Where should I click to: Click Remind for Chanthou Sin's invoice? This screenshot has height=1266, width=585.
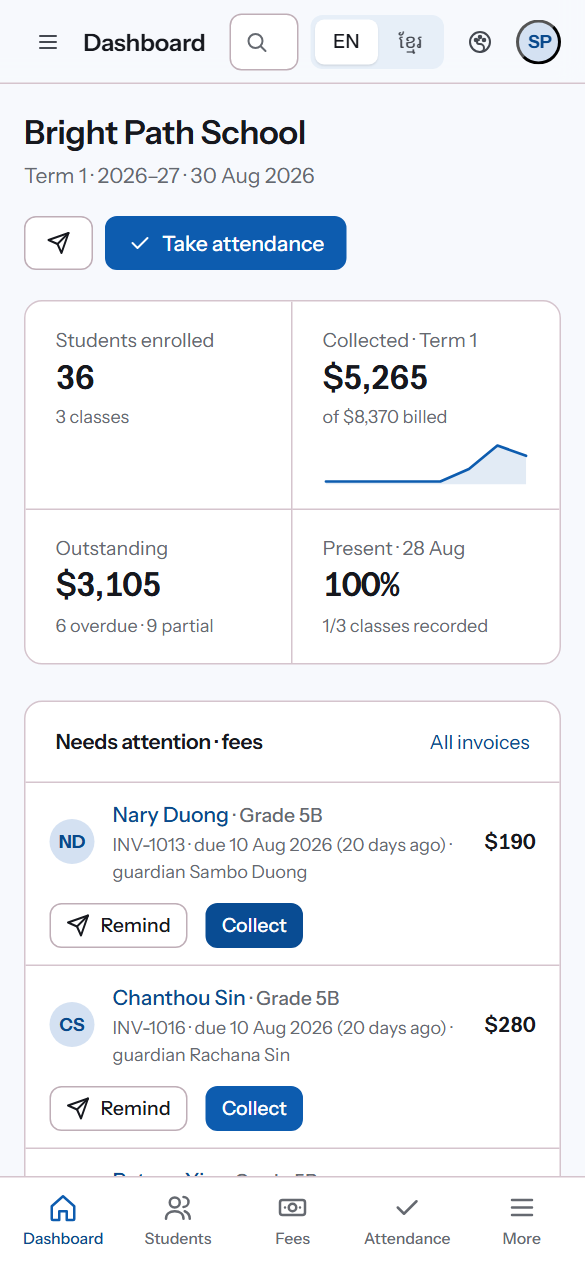pyautogui.click(x=118, y=1109)
